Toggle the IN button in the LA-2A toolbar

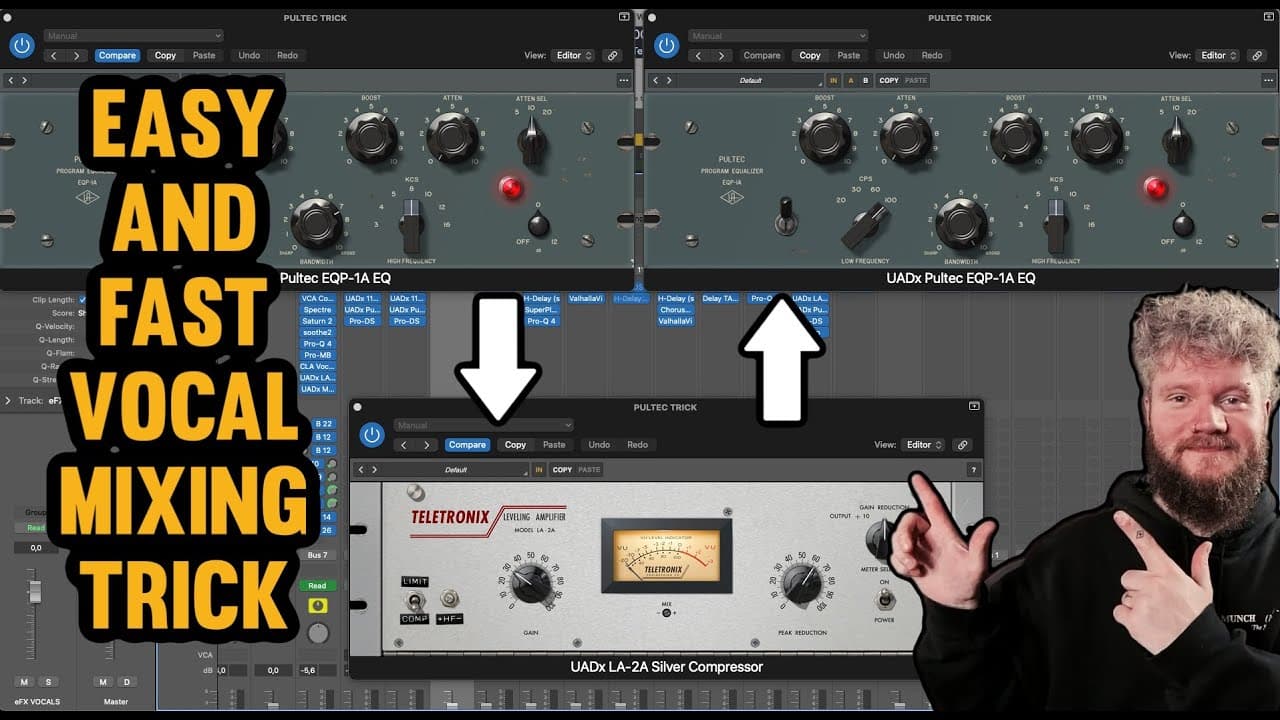[x=539, y=470]
